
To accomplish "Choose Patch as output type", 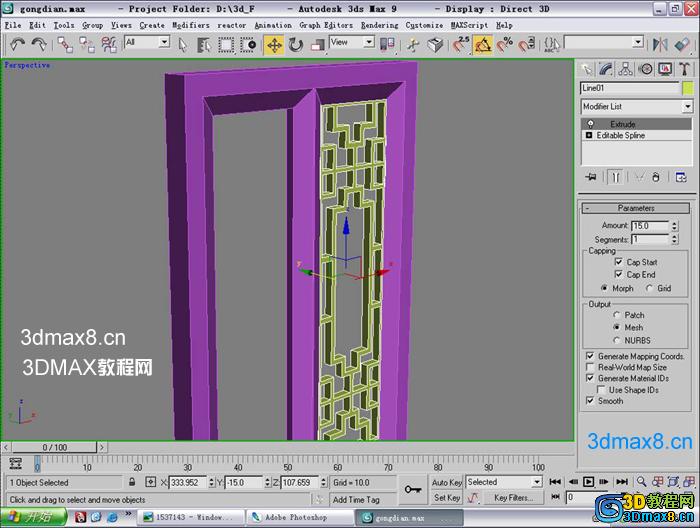I will (617, 315).
